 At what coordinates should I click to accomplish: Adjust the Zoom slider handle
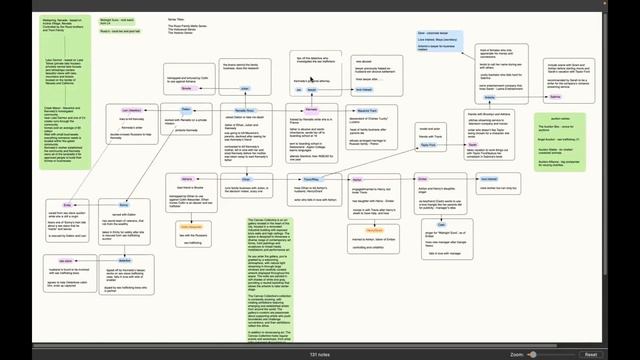pos(533,355)
